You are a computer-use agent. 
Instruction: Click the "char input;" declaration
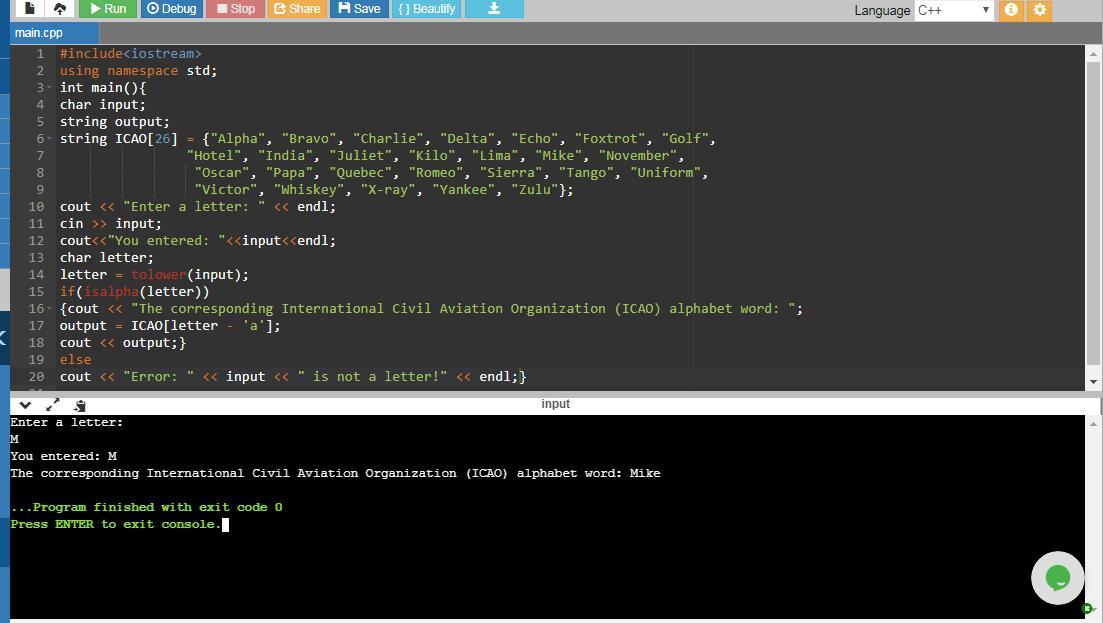point(103,105)
